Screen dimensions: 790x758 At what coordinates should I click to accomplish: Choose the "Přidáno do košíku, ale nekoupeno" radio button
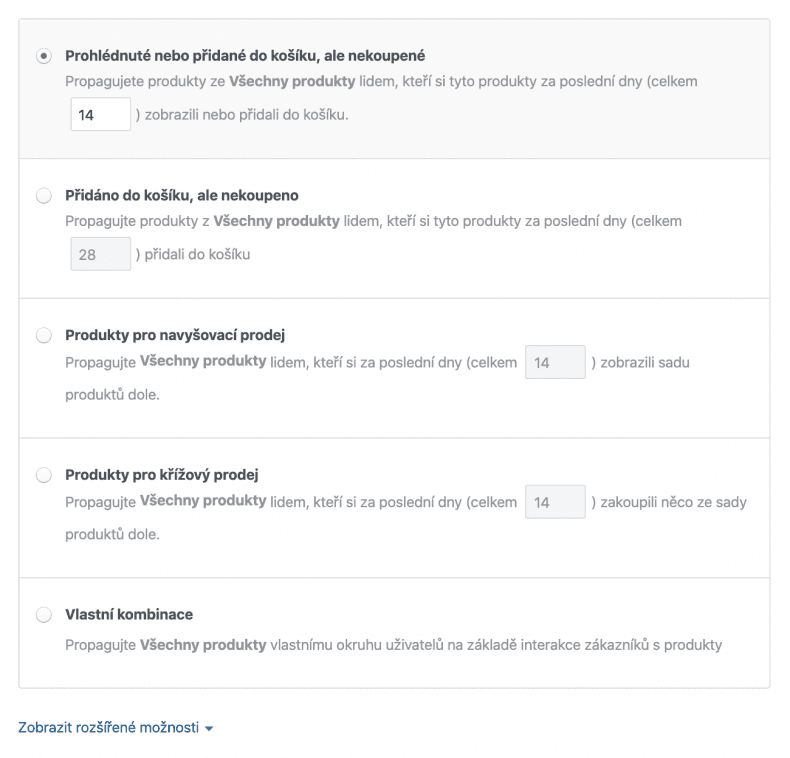(44, 196)
